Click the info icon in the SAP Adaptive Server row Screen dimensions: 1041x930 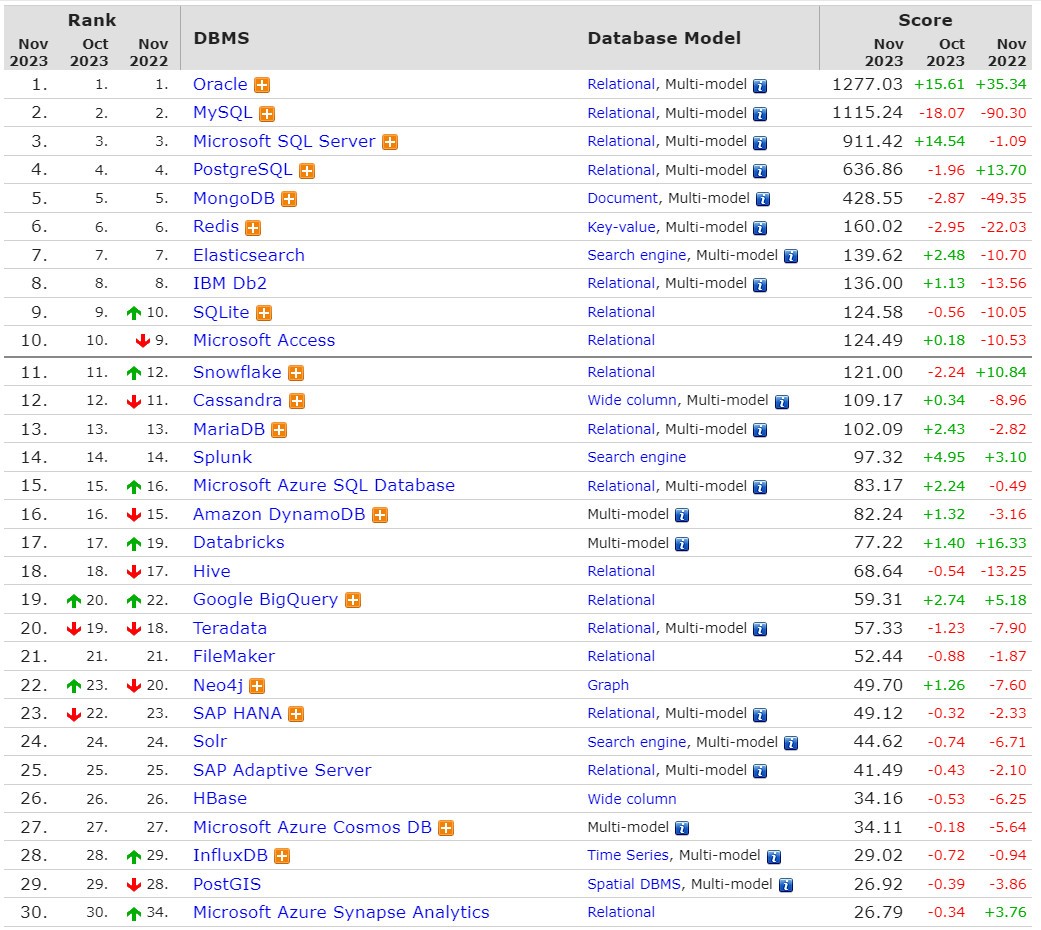(x=760, y=771)
